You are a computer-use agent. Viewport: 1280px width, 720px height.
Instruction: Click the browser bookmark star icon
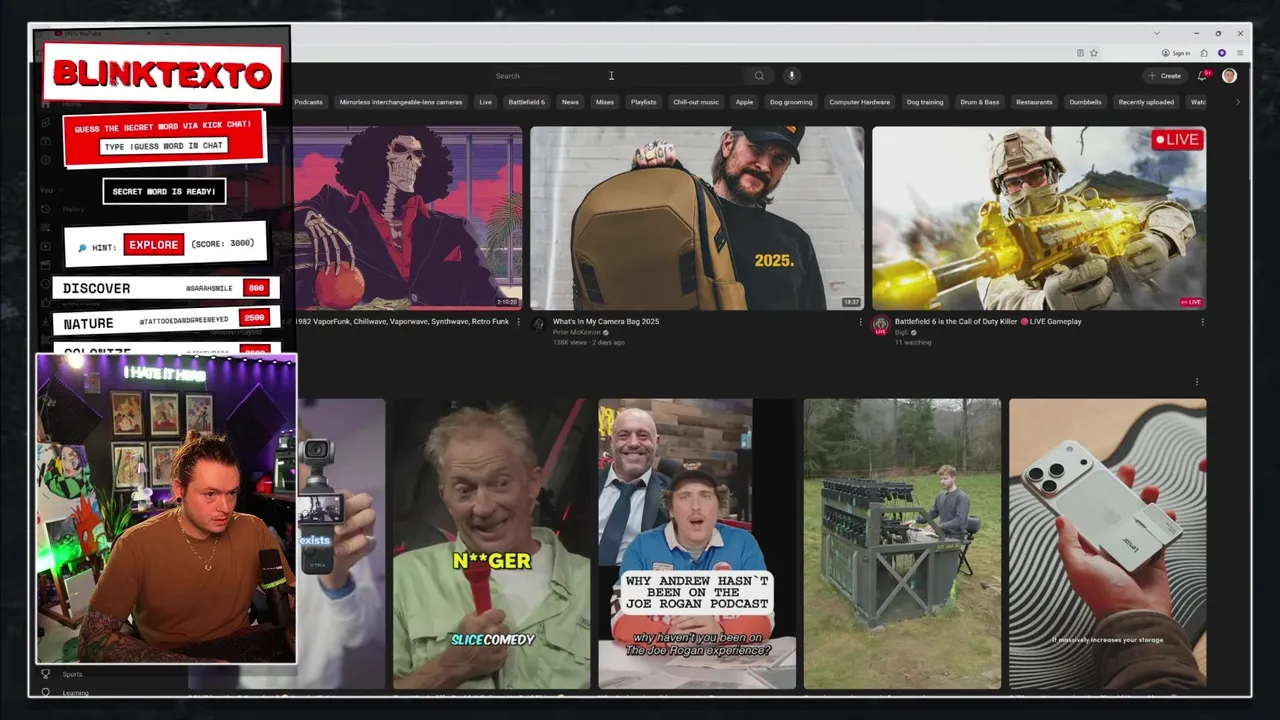[x=1094, y=53]
